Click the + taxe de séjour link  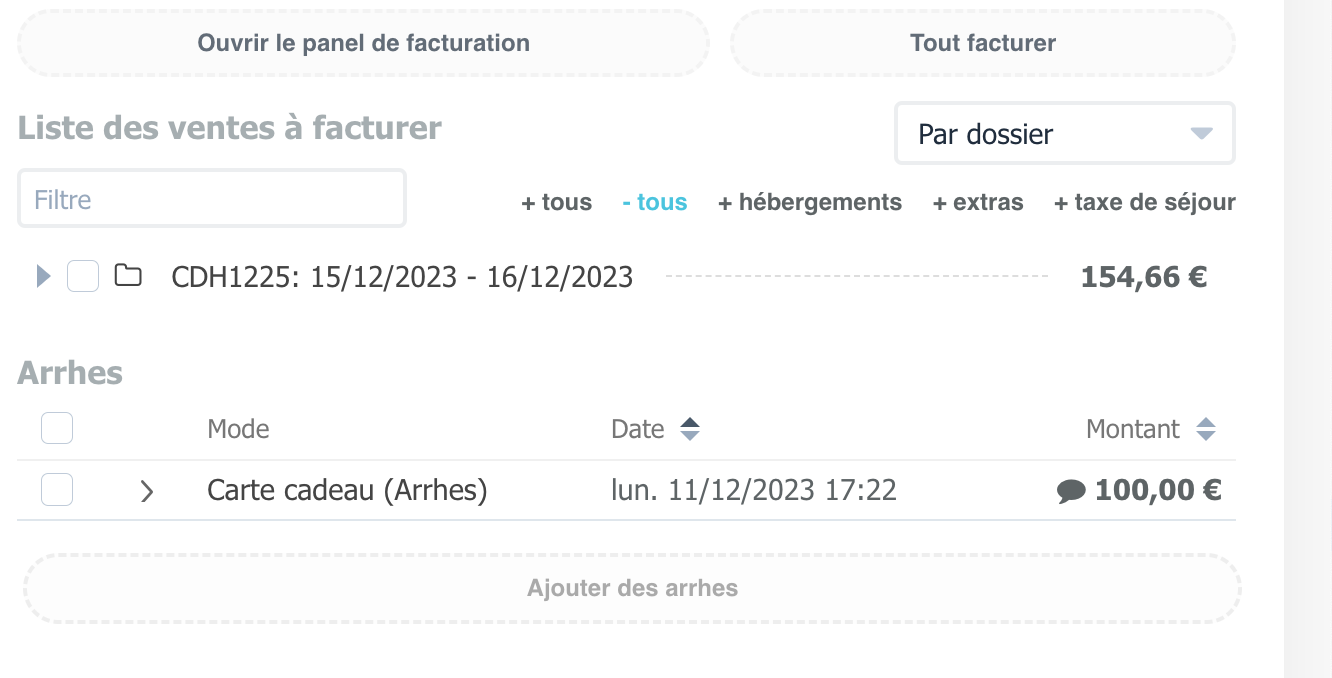pos(1145,203)
